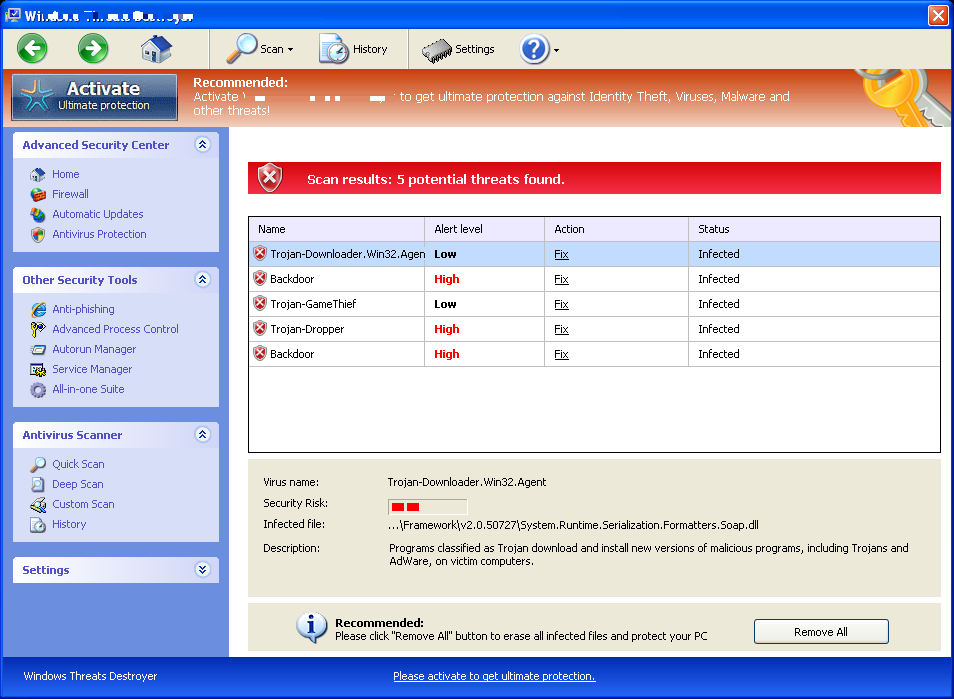
Task: Click the Remove All button
Action: click(x=820, y=631)
